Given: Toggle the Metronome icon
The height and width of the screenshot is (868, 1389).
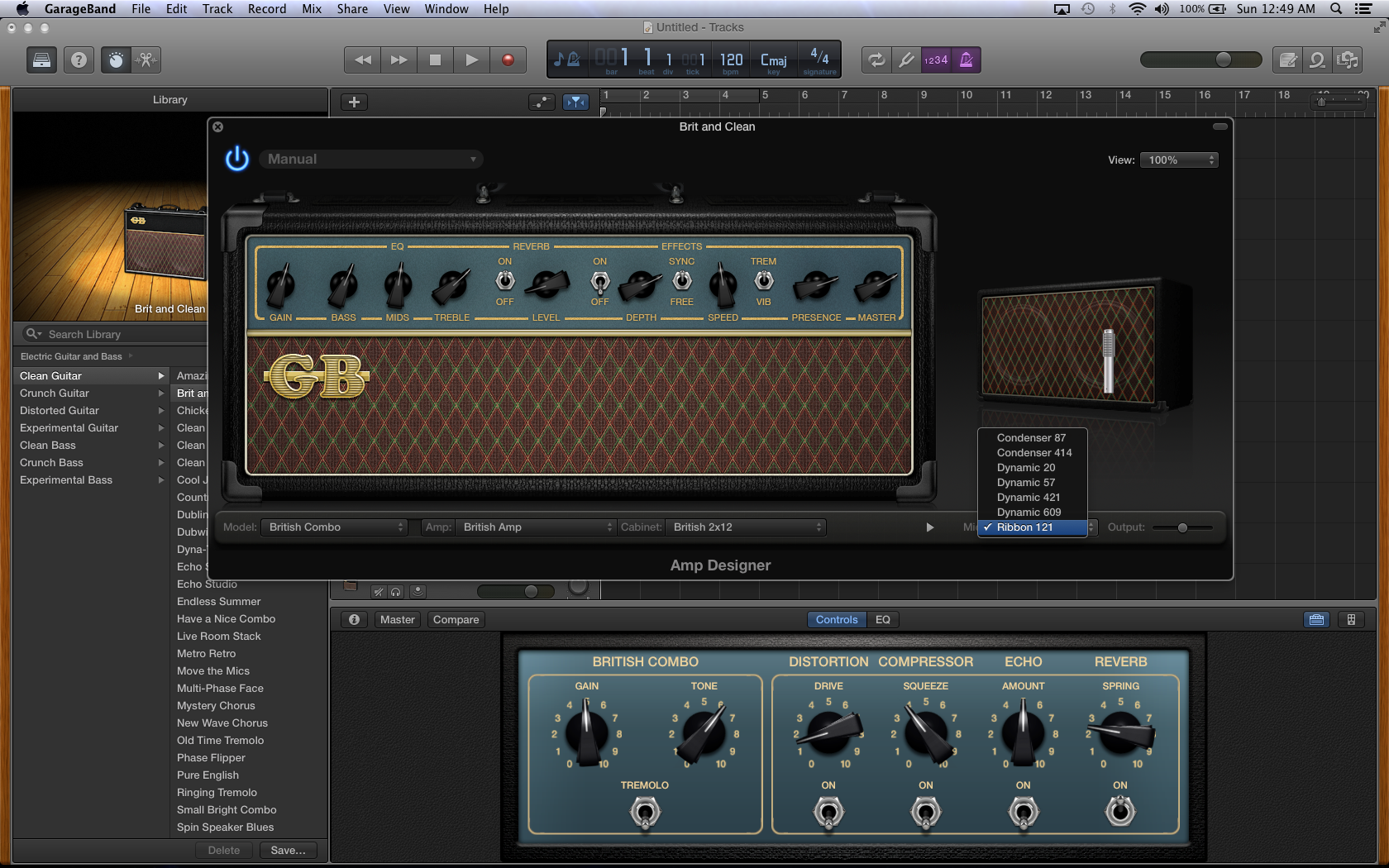Looking at the screenshot, I should click(966, 60).
